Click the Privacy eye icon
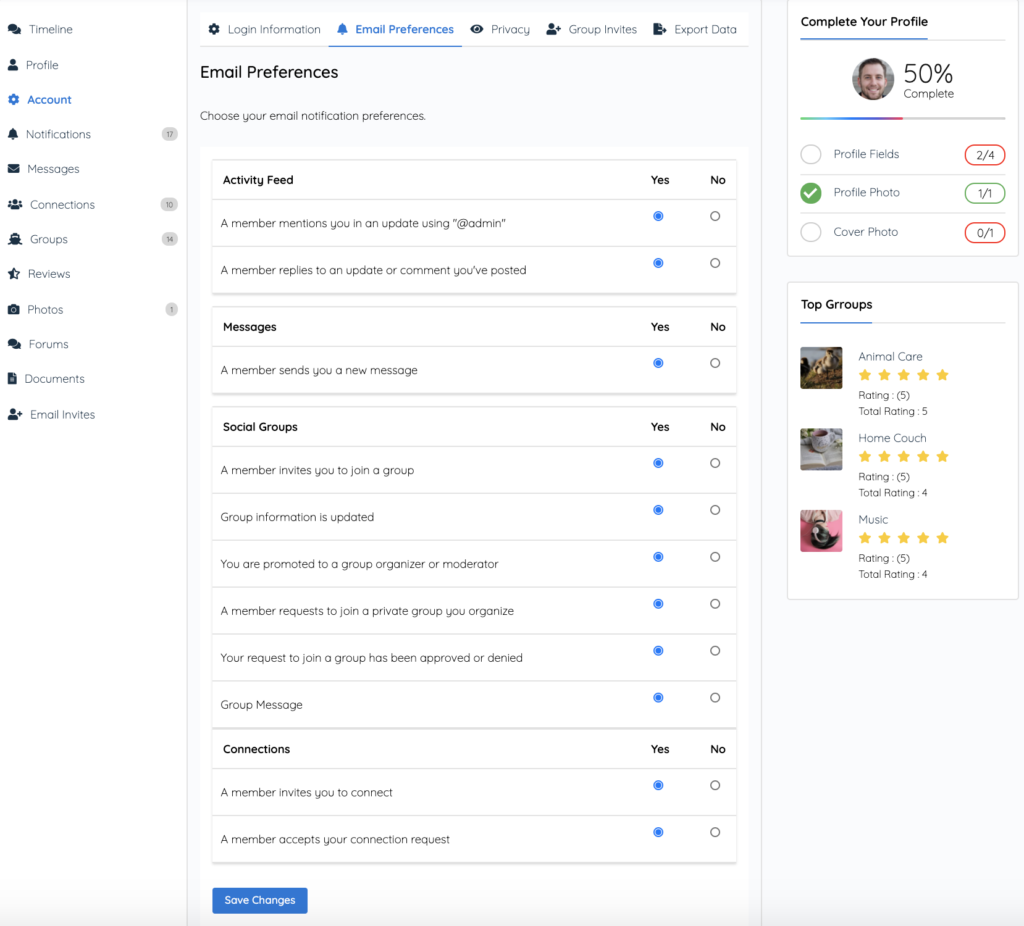 point(477,29)
